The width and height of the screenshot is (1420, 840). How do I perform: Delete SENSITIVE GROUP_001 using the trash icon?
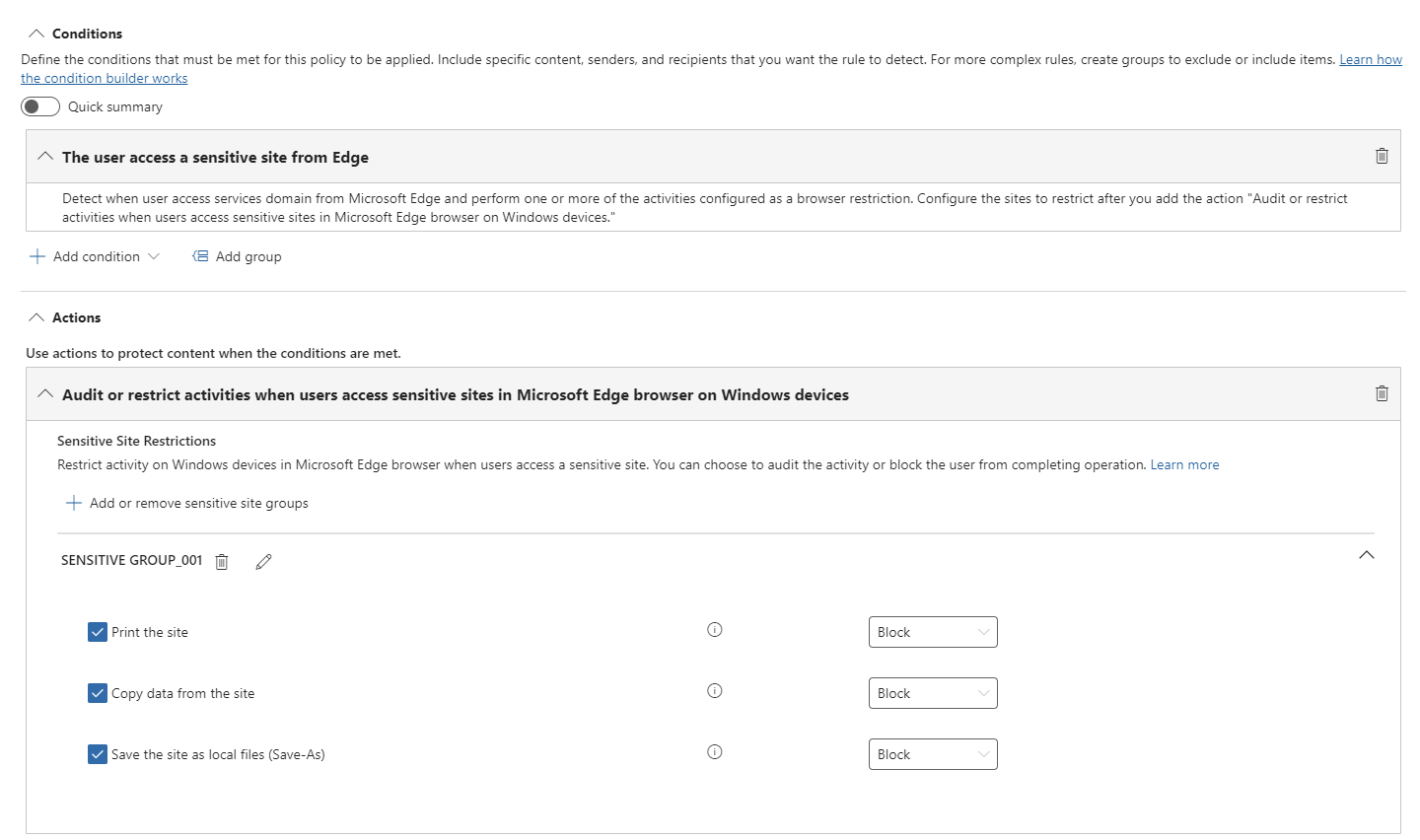222,561
